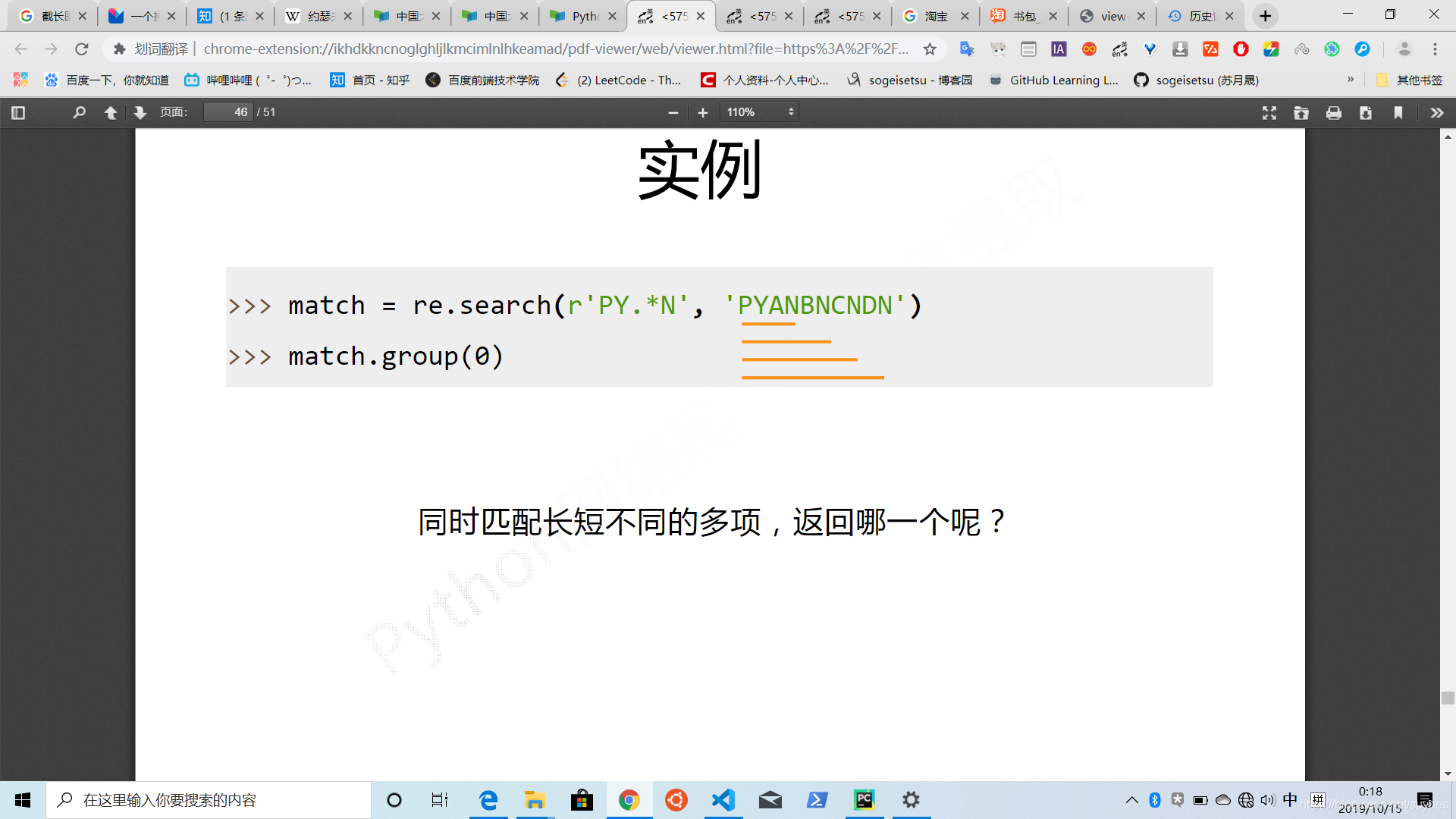The image size is (1456, 819).
Task: Click the previous page navigation icon
Action: pos(110,112)
